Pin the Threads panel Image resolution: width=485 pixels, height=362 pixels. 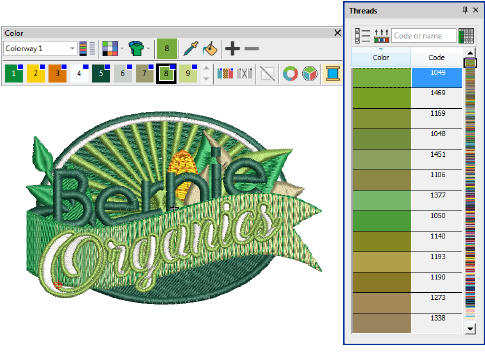click(465, 10)
